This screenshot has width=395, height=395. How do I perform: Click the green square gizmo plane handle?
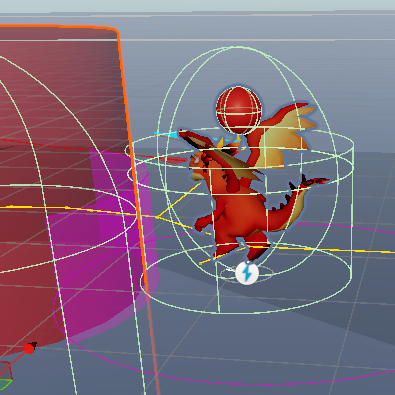pyautogui.click(x=5, y=384)
